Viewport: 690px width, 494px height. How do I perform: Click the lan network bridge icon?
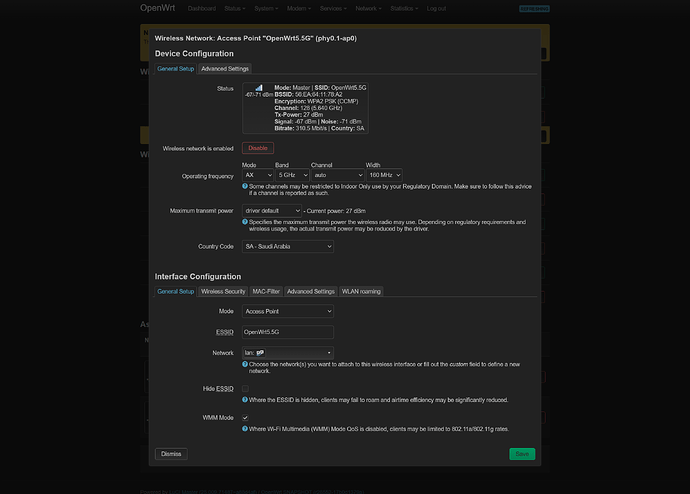[260, 353]
